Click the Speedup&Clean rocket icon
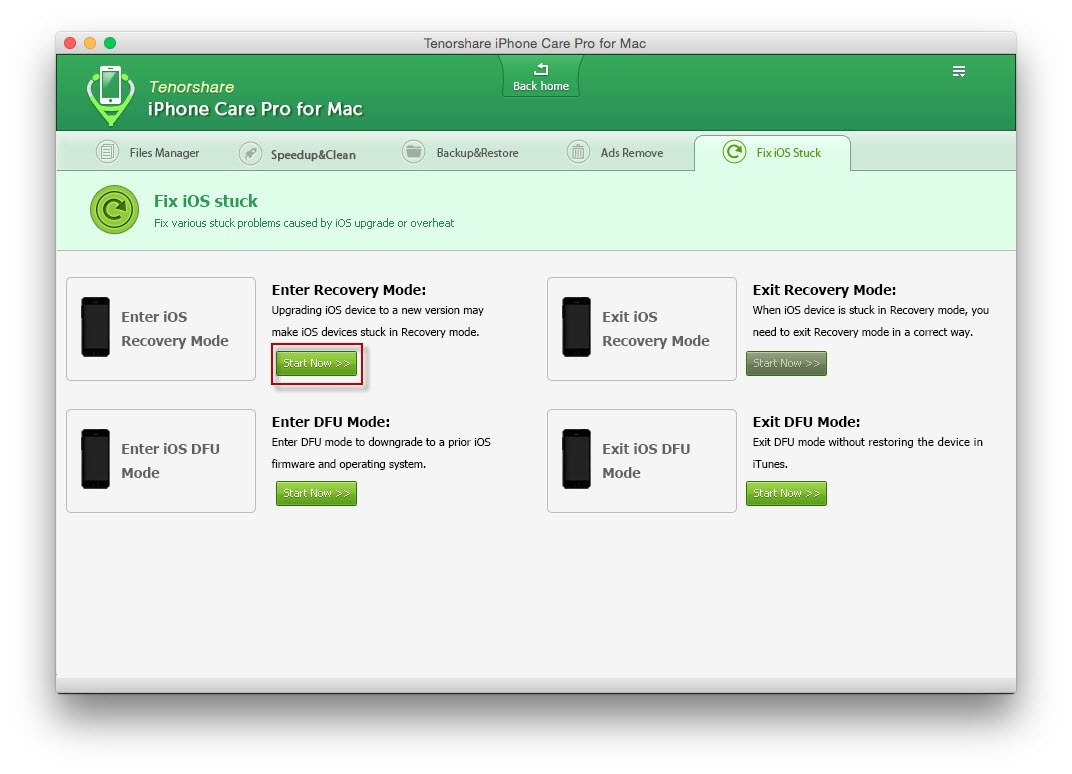The image size is (1072, 774). click(x=250, y=154)
